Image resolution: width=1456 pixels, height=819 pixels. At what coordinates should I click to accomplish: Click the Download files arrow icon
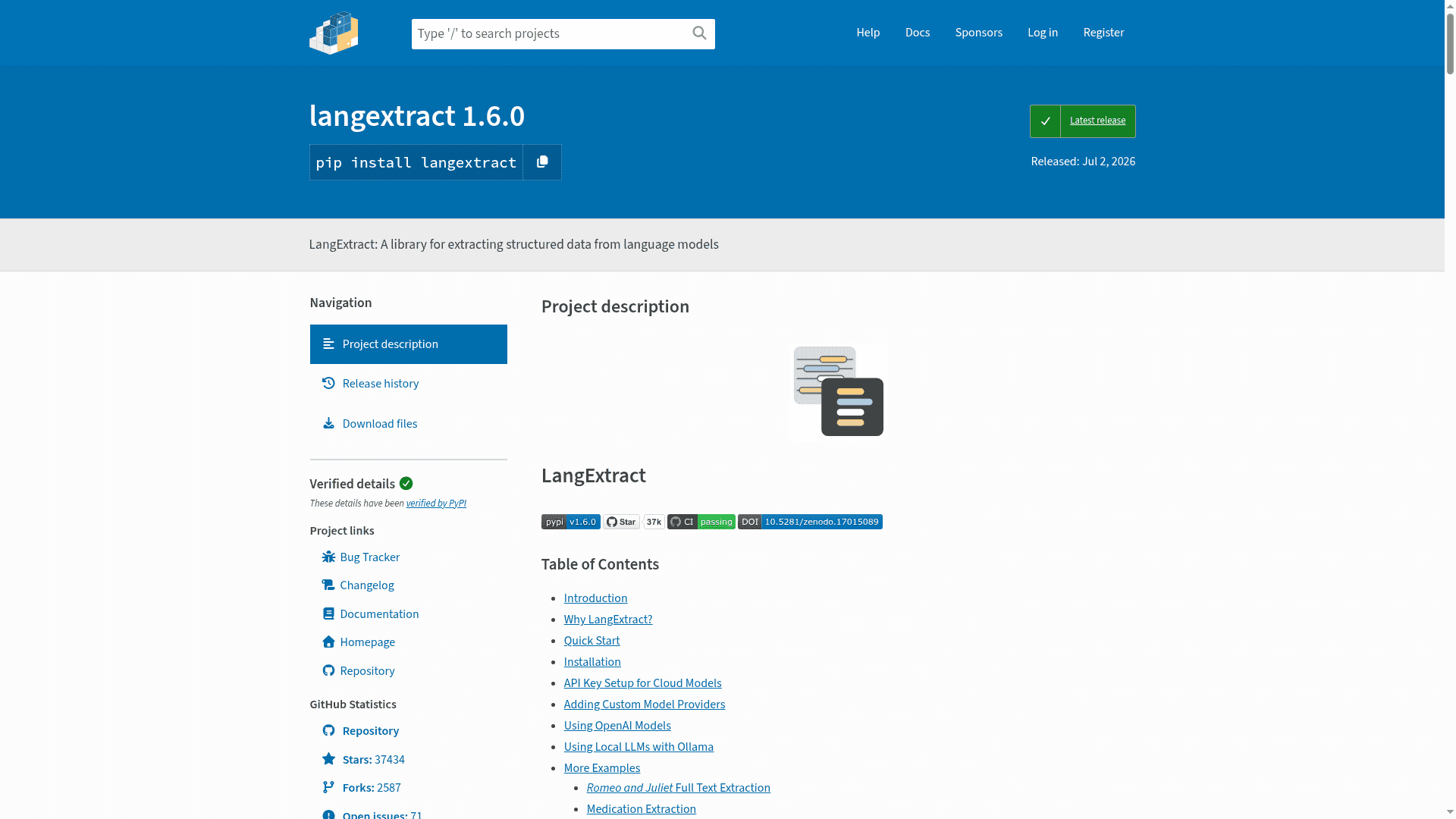click(x=328, y=423)
